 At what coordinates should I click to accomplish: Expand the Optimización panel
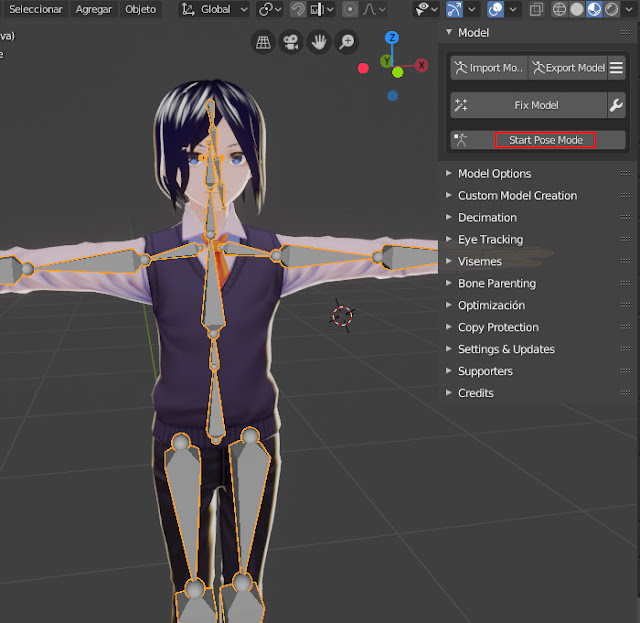point(449,305)
